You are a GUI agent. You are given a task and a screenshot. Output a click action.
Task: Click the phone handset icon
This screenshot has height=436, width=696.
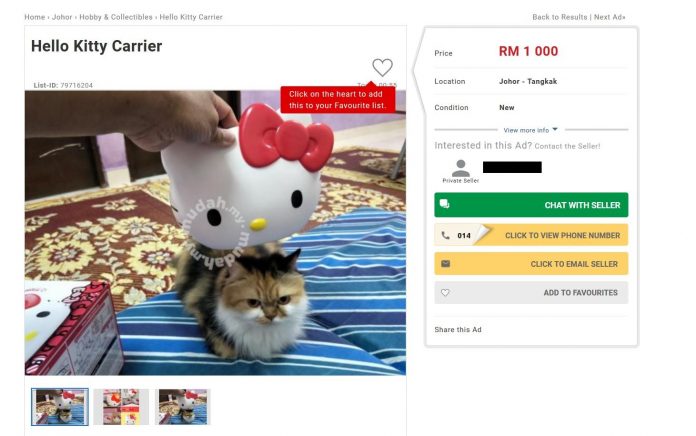point(445,235)
